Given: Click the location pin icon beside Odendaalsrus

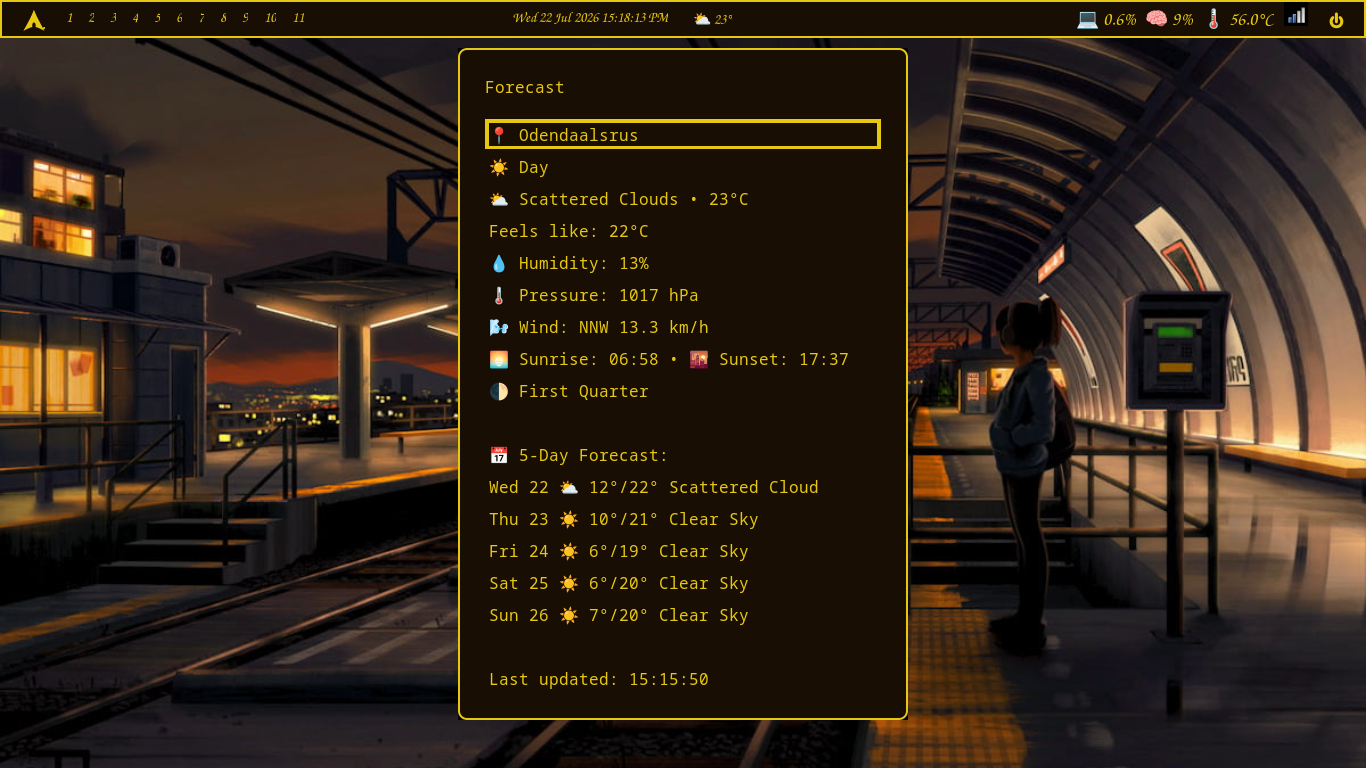Looking at the screenshot, I should point(499,135).
